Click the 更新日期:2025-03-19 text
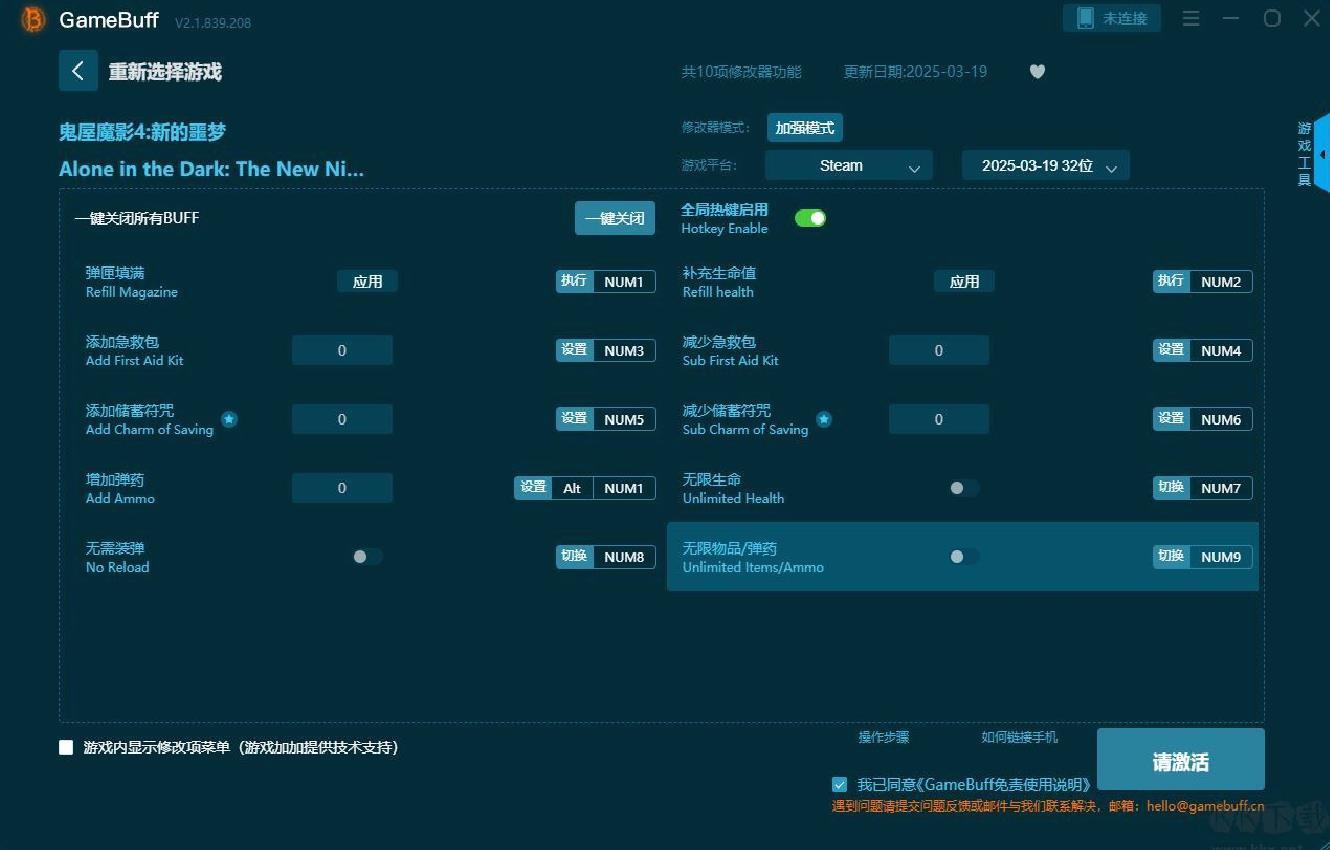The height and width of the screenshot is (850, 1330). pyautogui.click(x=915, y=71)
